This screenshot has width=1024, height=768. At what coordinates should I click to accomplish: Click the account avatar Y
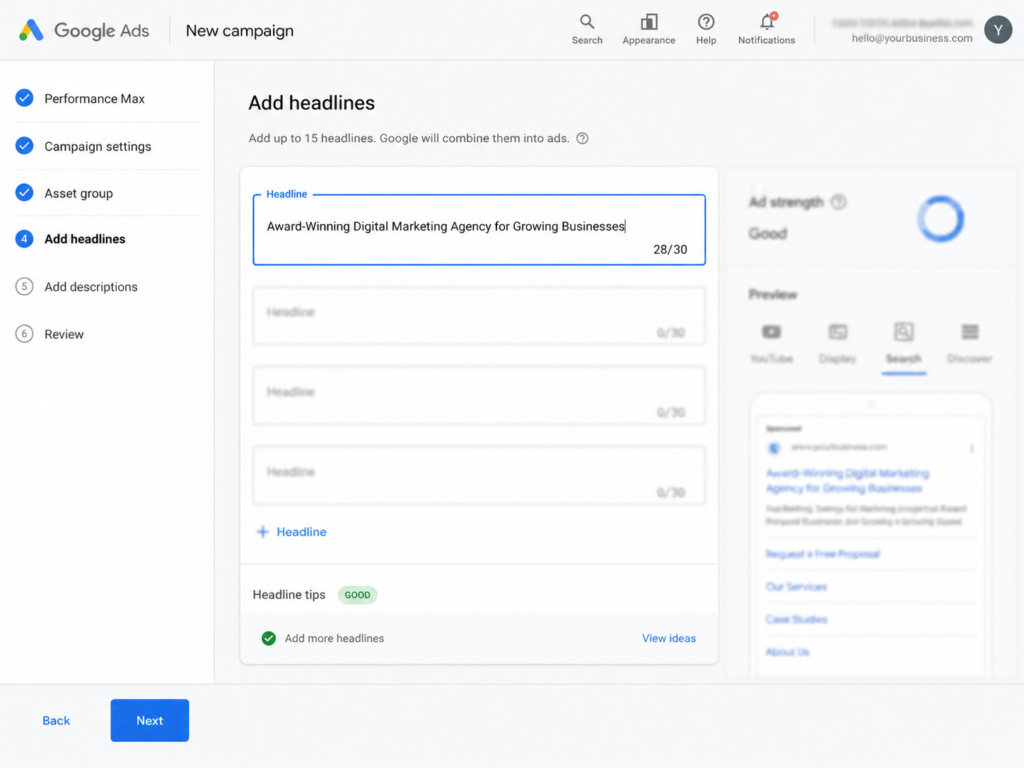click(x=998, y=30)
